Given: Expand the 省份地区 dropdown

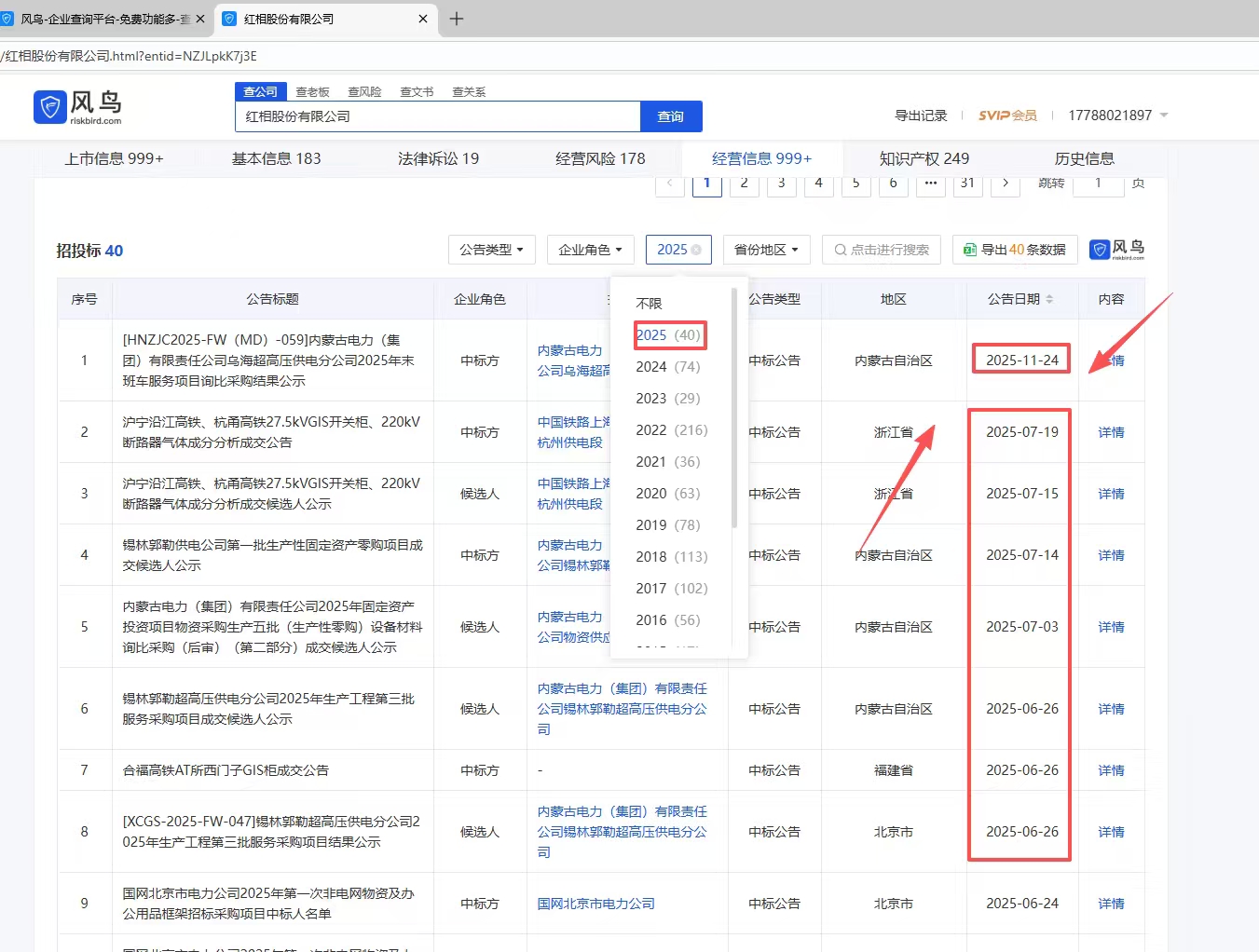Looking at the screenshot, I should click(x=766, y=250).
